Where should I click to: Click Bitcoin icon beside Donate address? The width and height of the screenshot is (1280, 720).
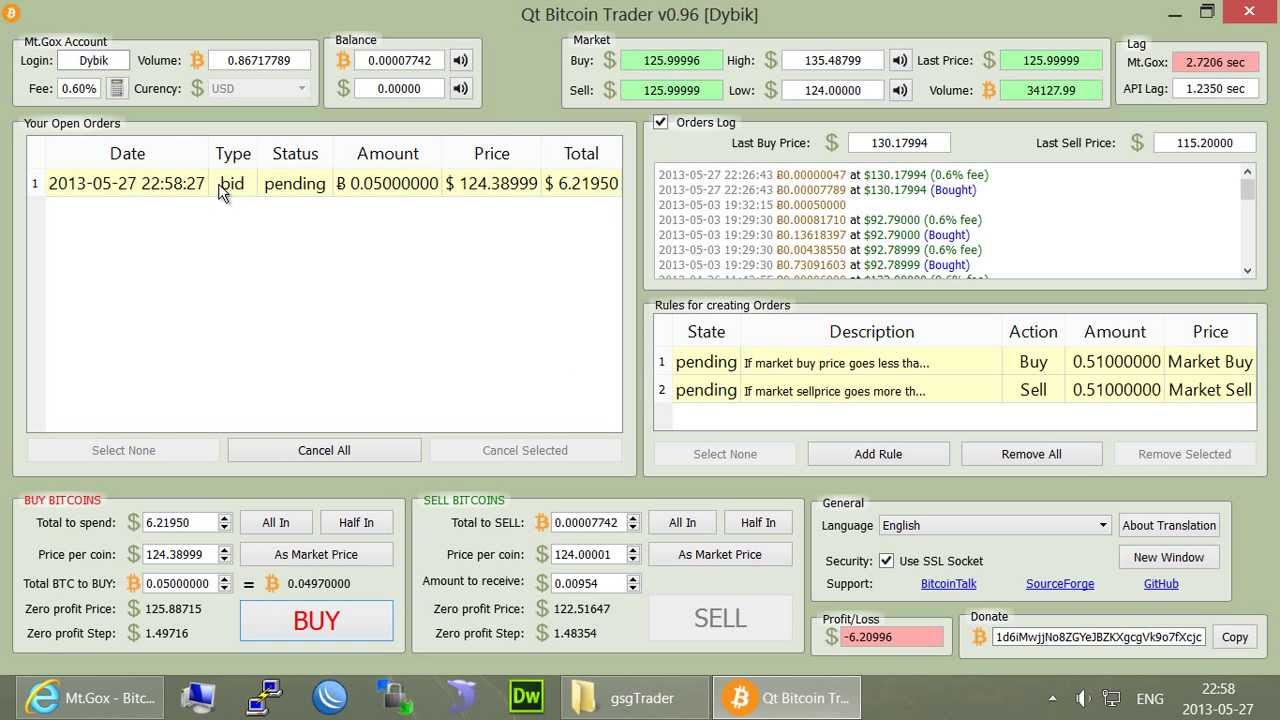(979, 637)
